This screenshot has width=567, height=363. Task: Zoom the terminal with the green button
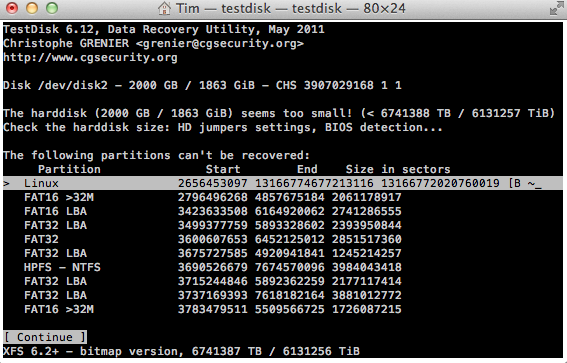[52, 8]
